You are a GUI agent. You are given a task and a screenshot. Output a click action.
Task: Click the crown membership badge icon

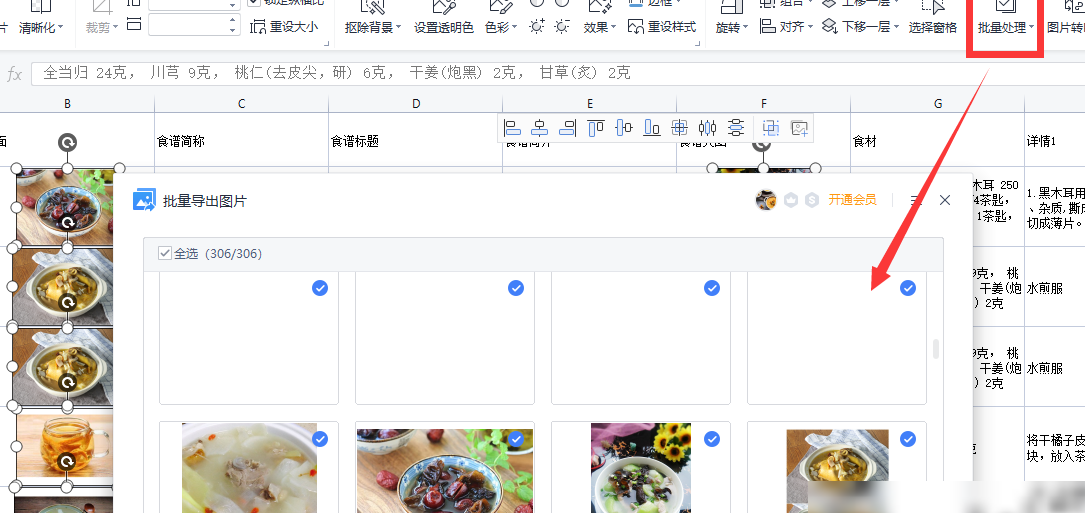tap(791, 200)
